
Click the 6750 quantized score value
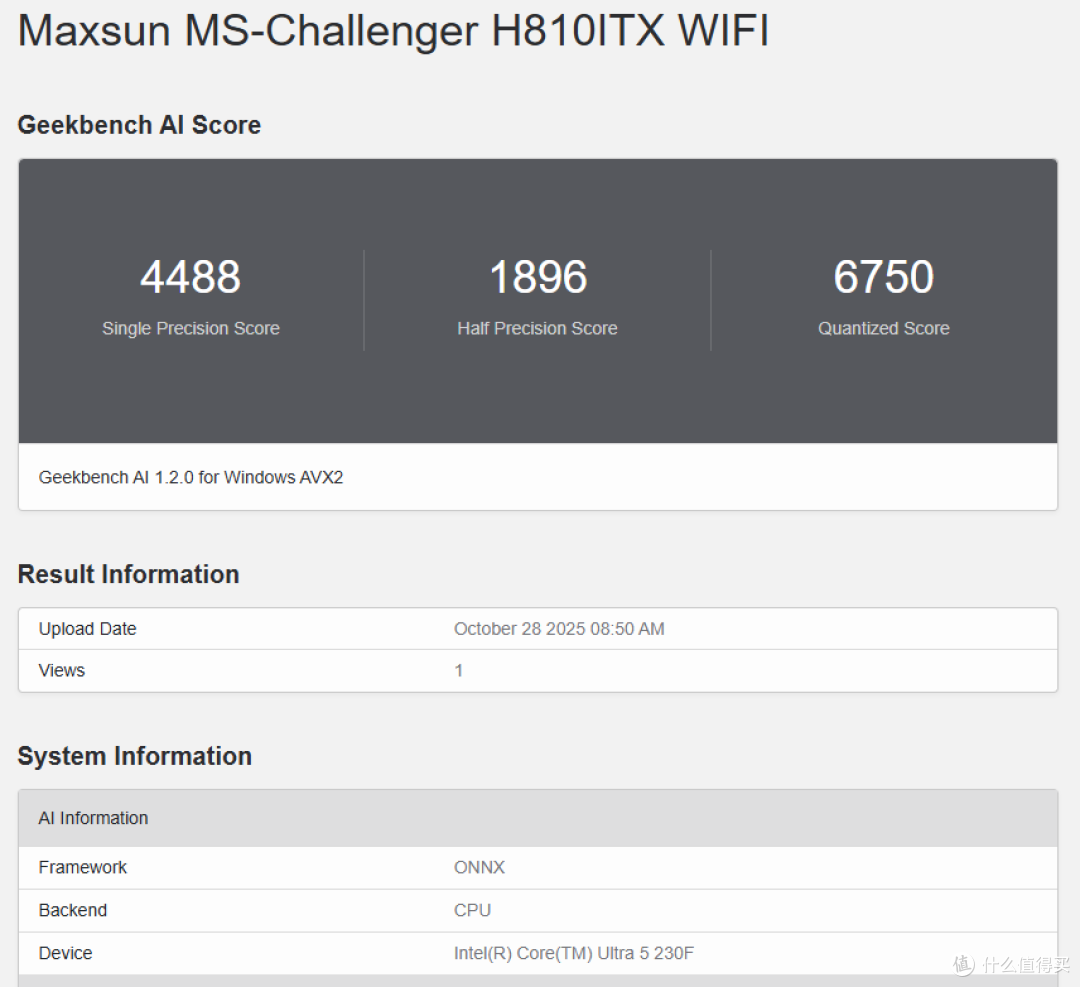click(x=884, y=277)
